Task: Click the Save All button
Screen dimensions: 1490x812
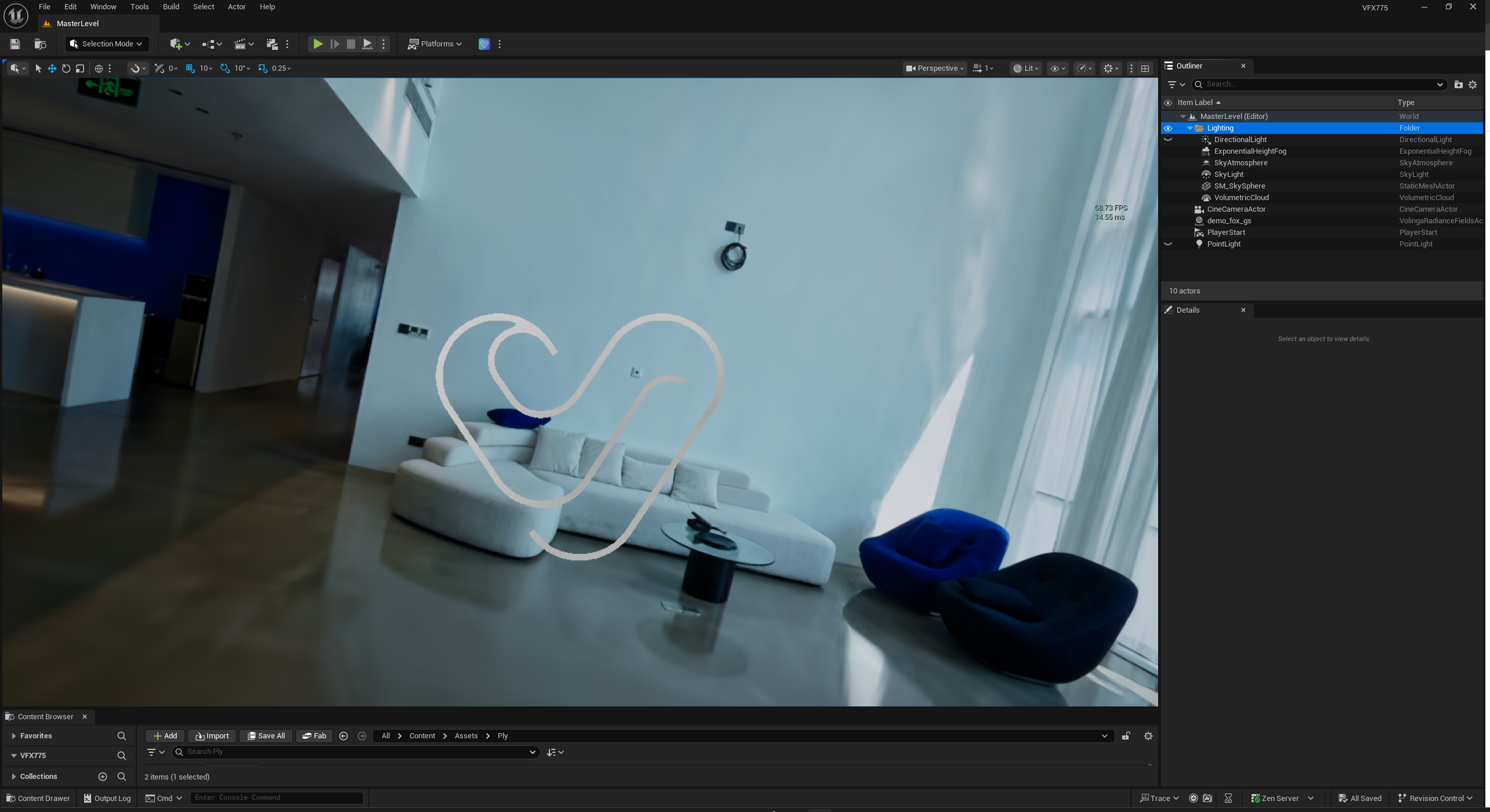Action: [266, 736]
